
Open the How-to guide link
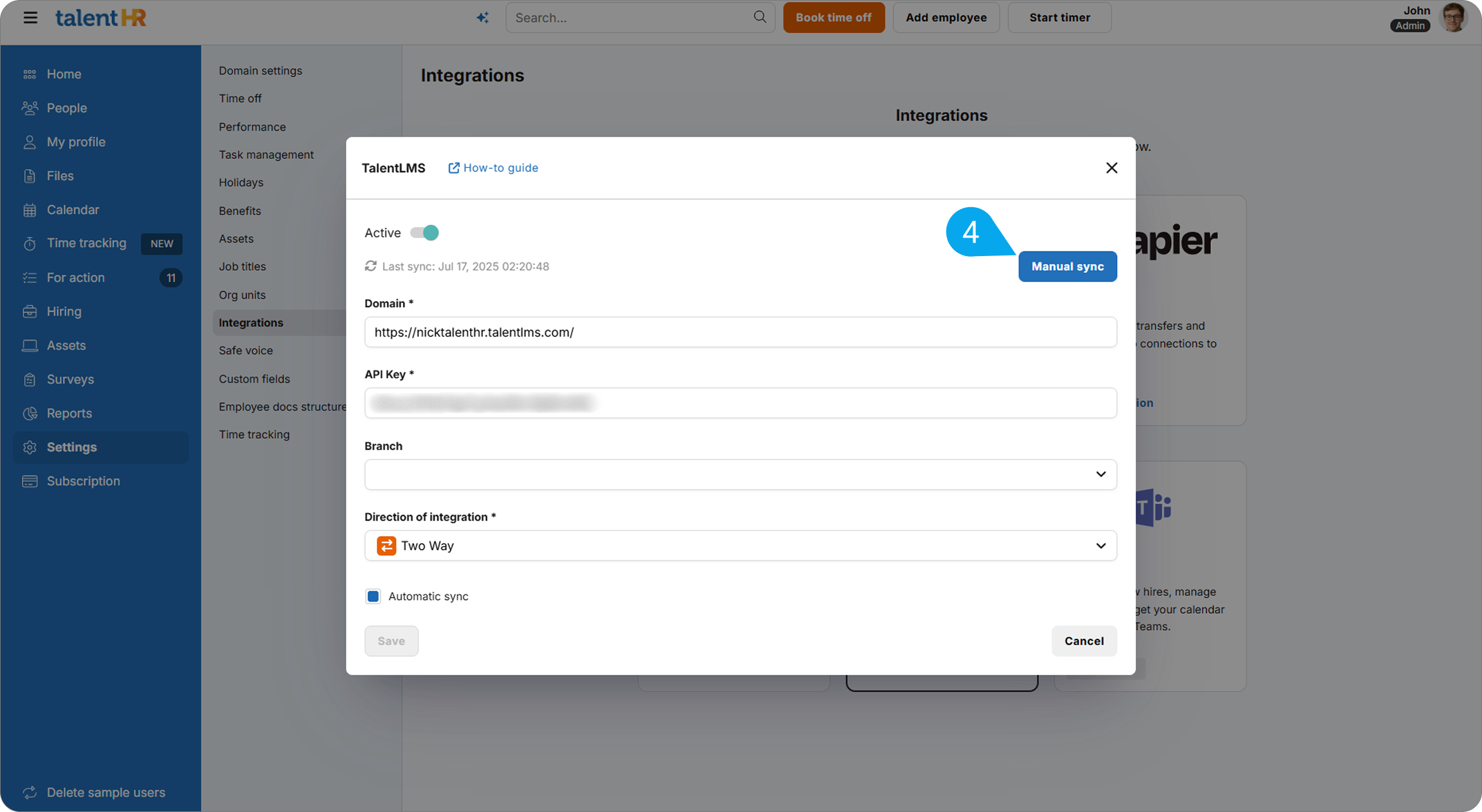click(x=500, y=168)
